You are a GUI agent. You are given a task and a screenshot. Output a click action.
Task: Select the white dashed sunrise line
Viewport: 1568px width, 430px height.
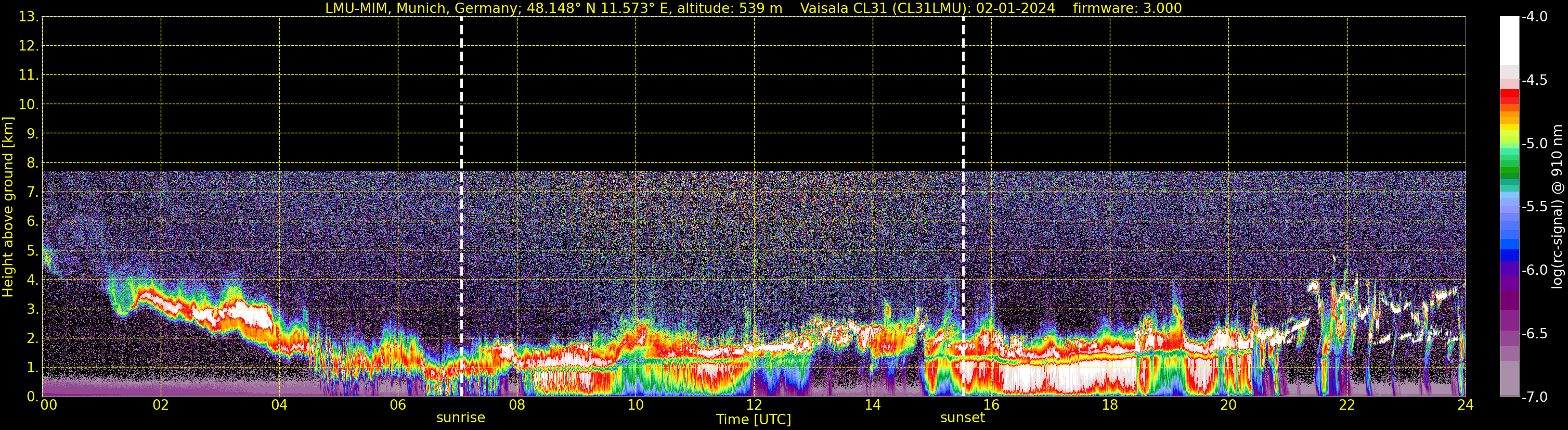(x=461, y=183)
